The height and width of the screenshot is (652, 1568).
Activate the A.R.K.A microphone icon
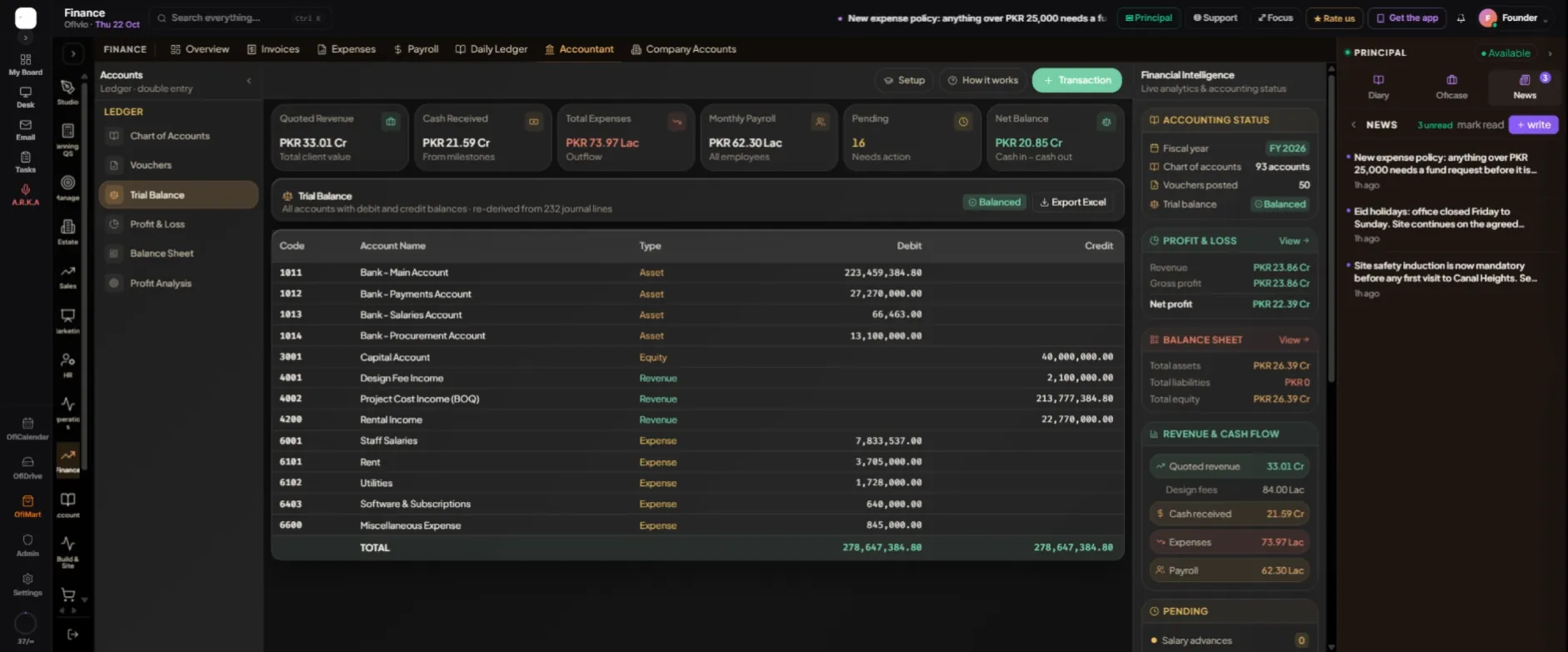[x=26, y=194]
